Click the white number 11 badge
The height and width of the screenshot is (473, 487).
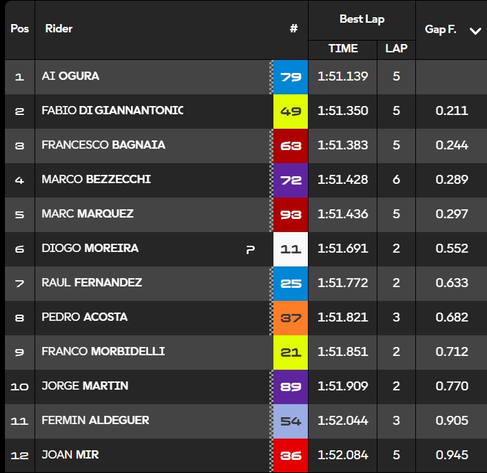click(291, 249)
